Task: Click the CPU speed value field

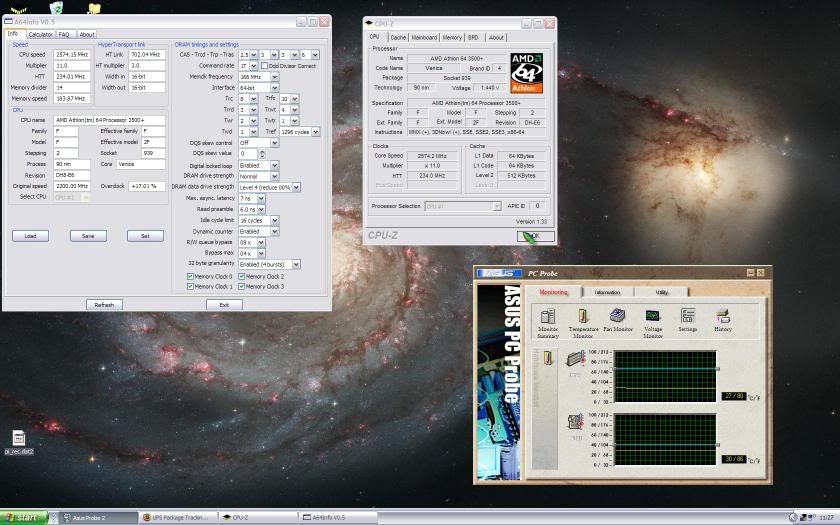Action: coord(72,55)
